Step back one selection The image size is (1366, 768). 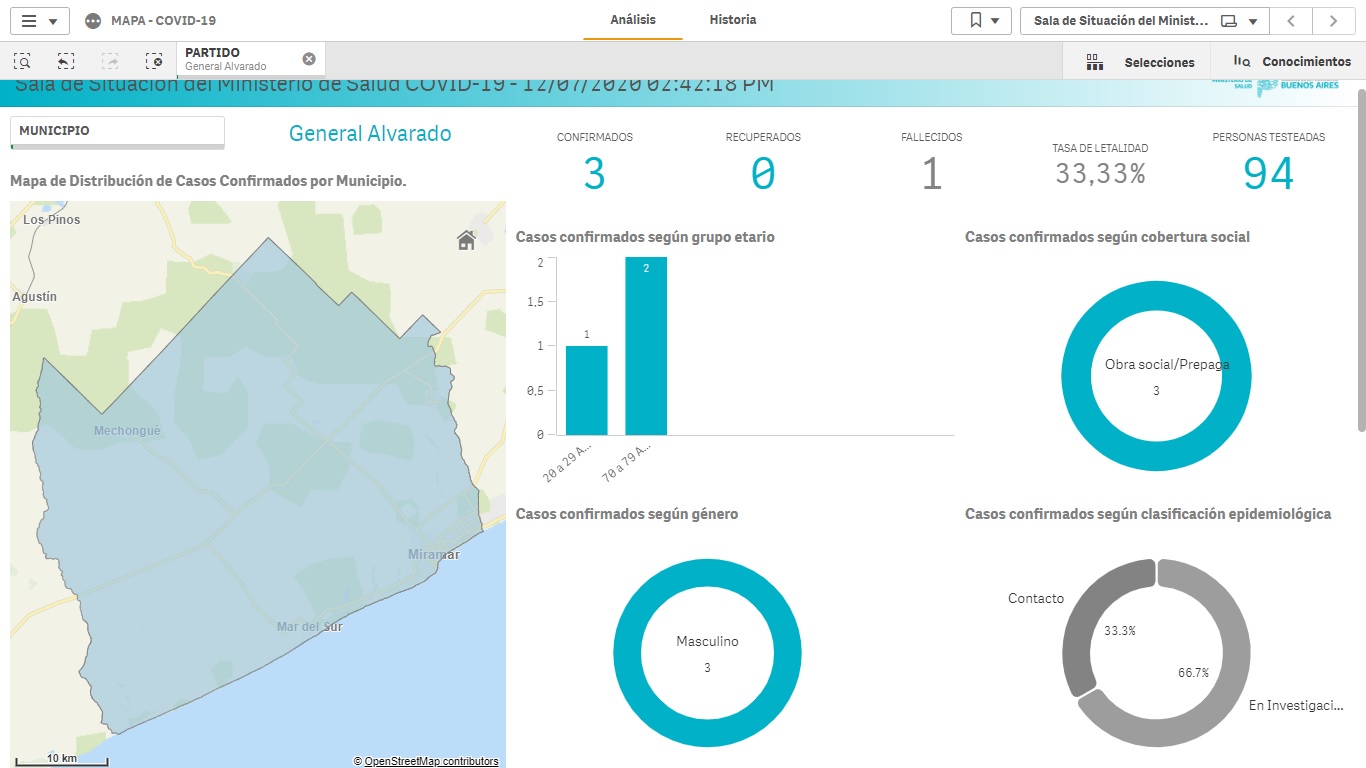[66, 60]
